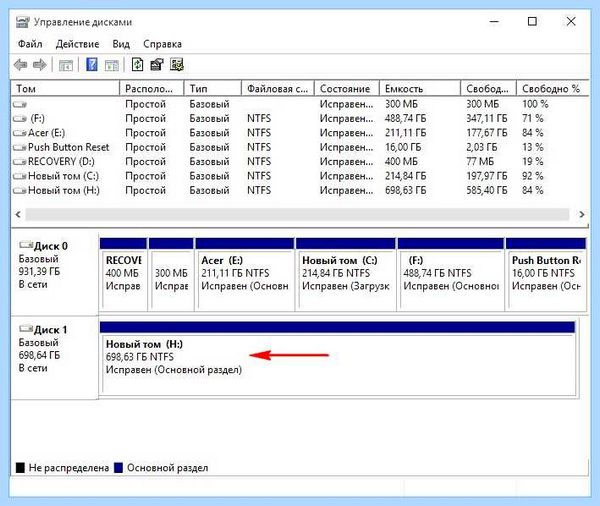
Task: Click the show console tree toolbar icon
Action: tap(66, 65)
